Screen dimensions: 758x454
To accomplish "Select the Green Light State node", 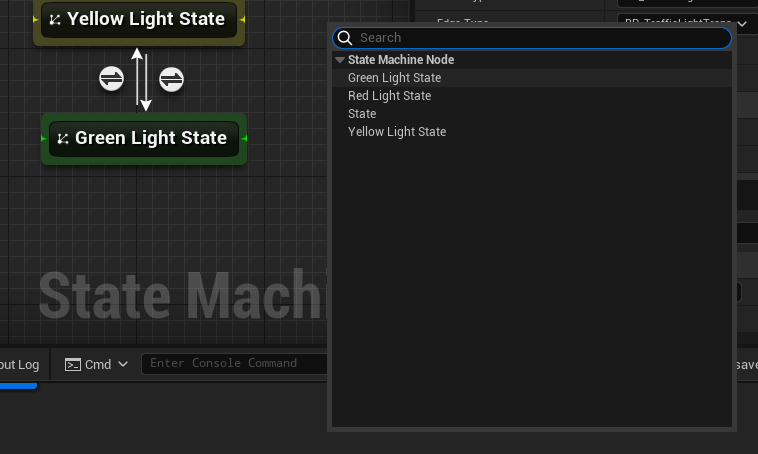I will pos(144,139).
